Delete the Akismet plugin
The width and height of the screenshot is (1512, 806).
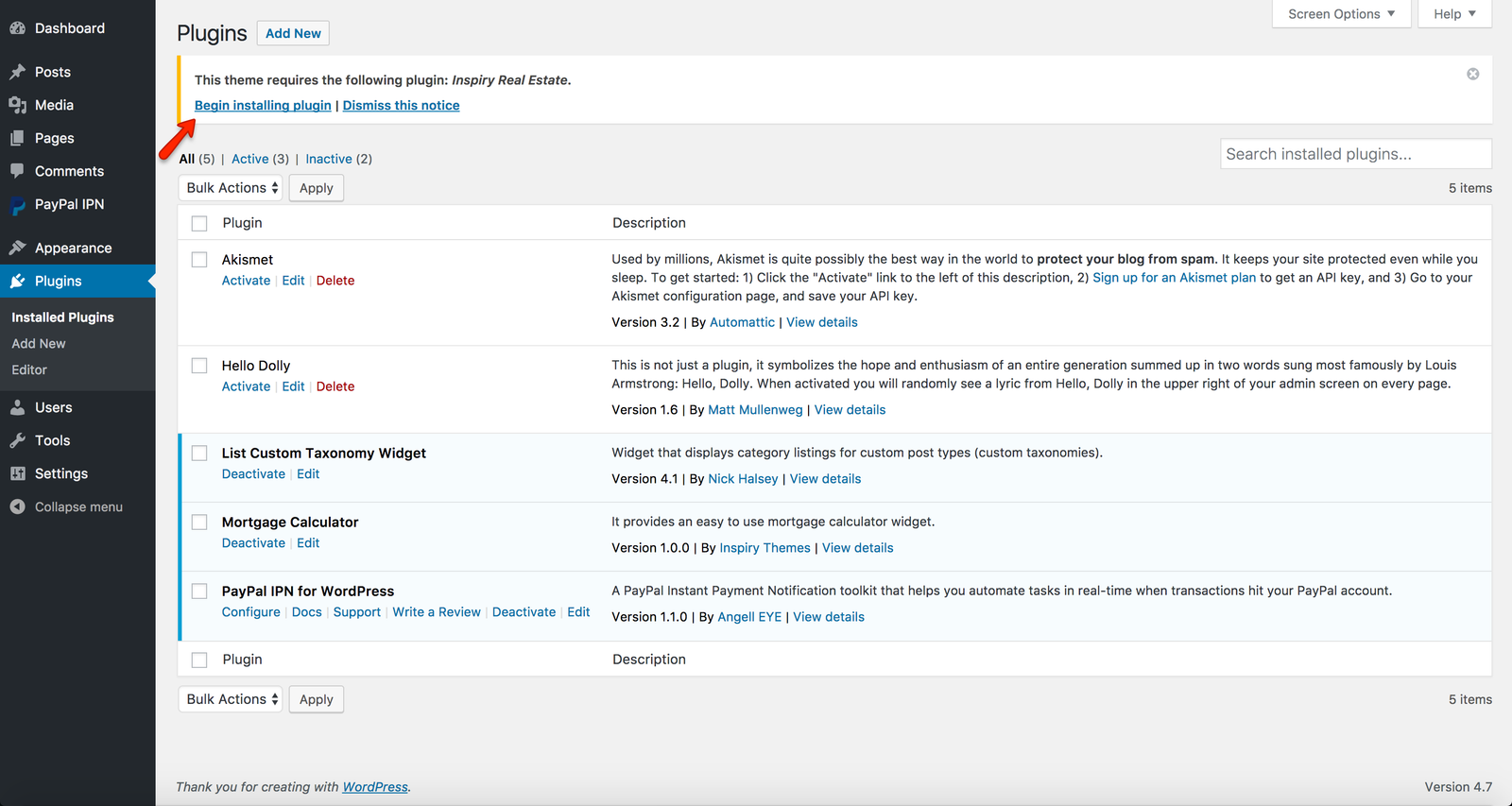pos(335,281)
